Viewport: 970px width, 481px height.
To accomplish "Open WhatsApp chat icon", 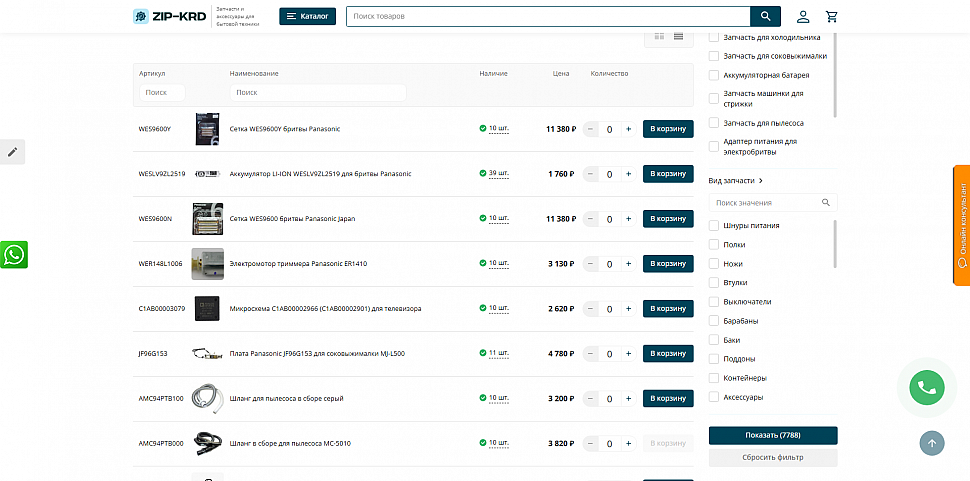I will point(14,255).
